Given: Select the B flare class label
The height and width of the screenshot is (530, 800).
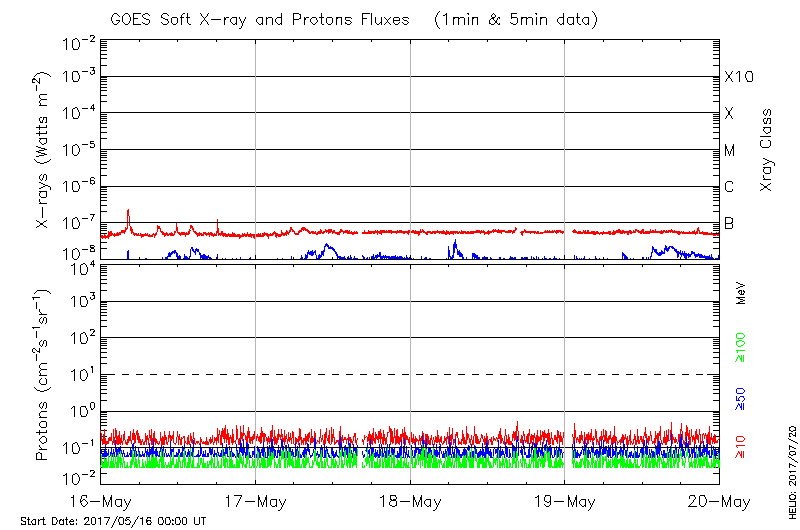Looking at the screenshot, I should (729, 222).
